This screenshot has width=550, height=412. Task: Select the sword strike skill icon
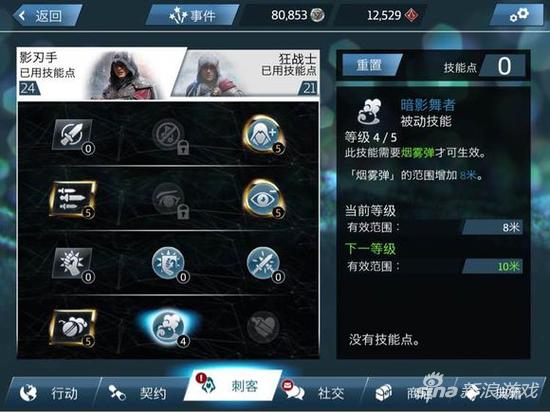pos(72,134)
